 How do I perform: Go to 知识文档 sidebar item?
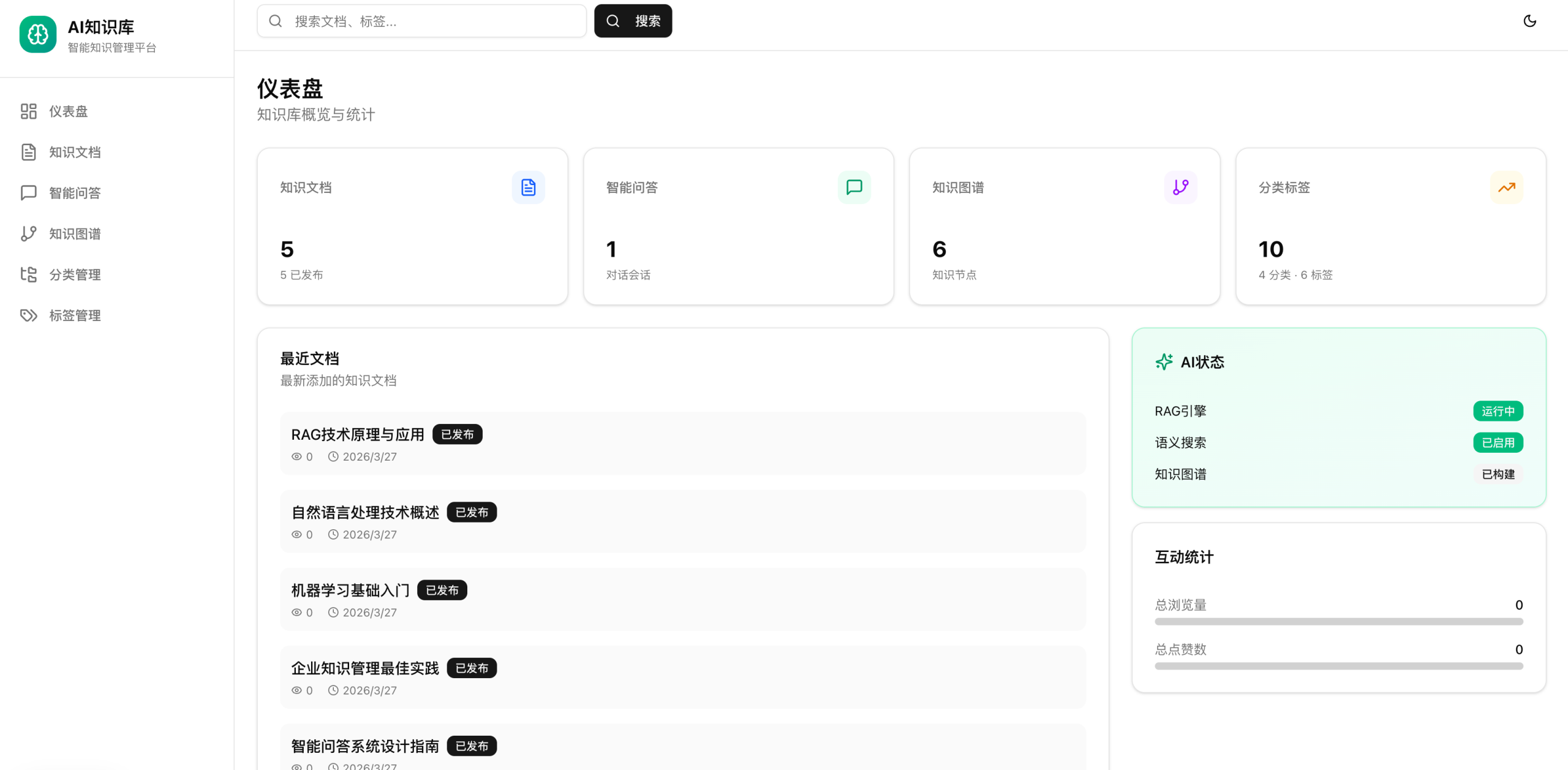75,152
